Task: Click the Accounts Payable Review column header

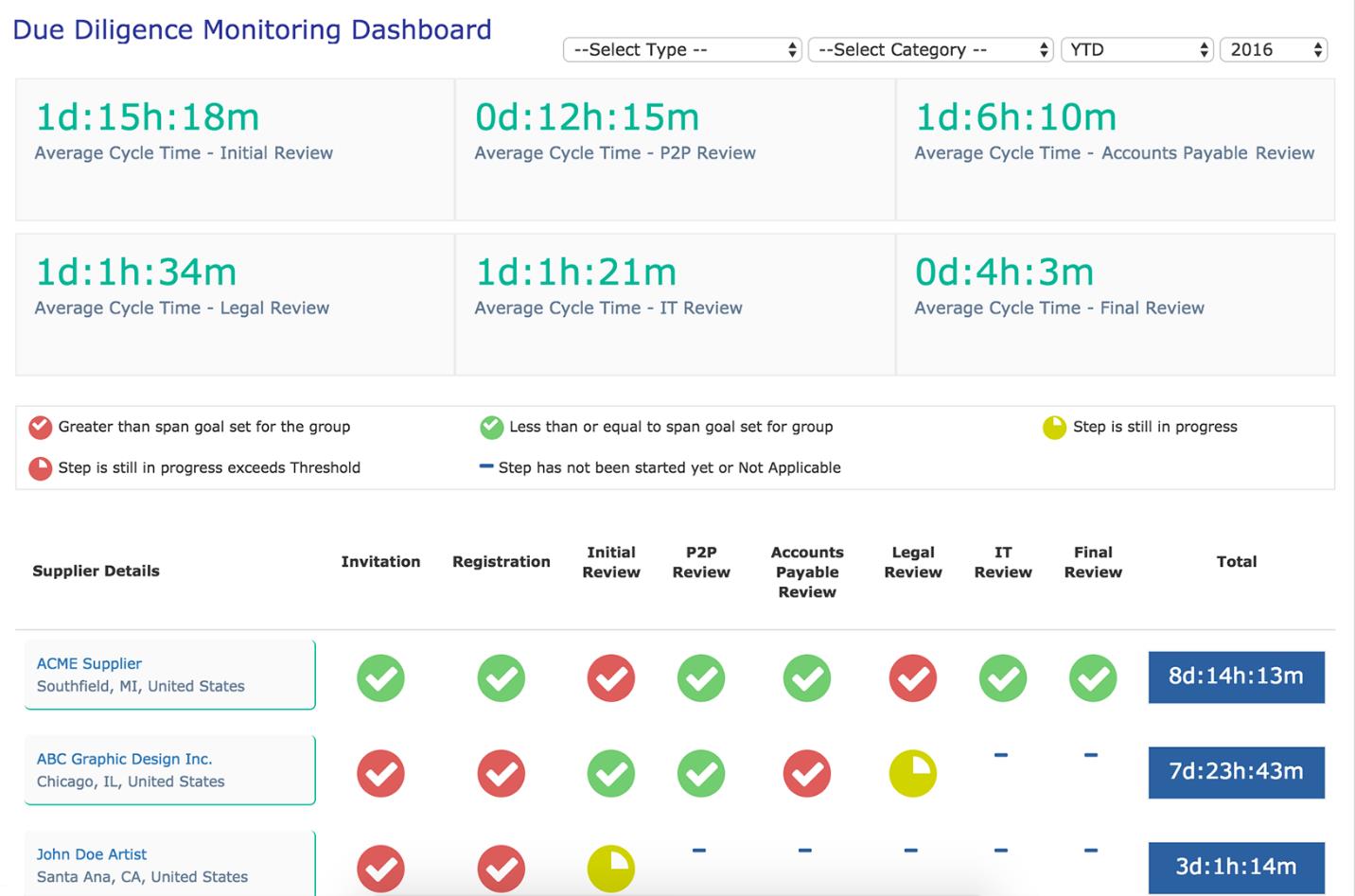Action: coord(807,572)
